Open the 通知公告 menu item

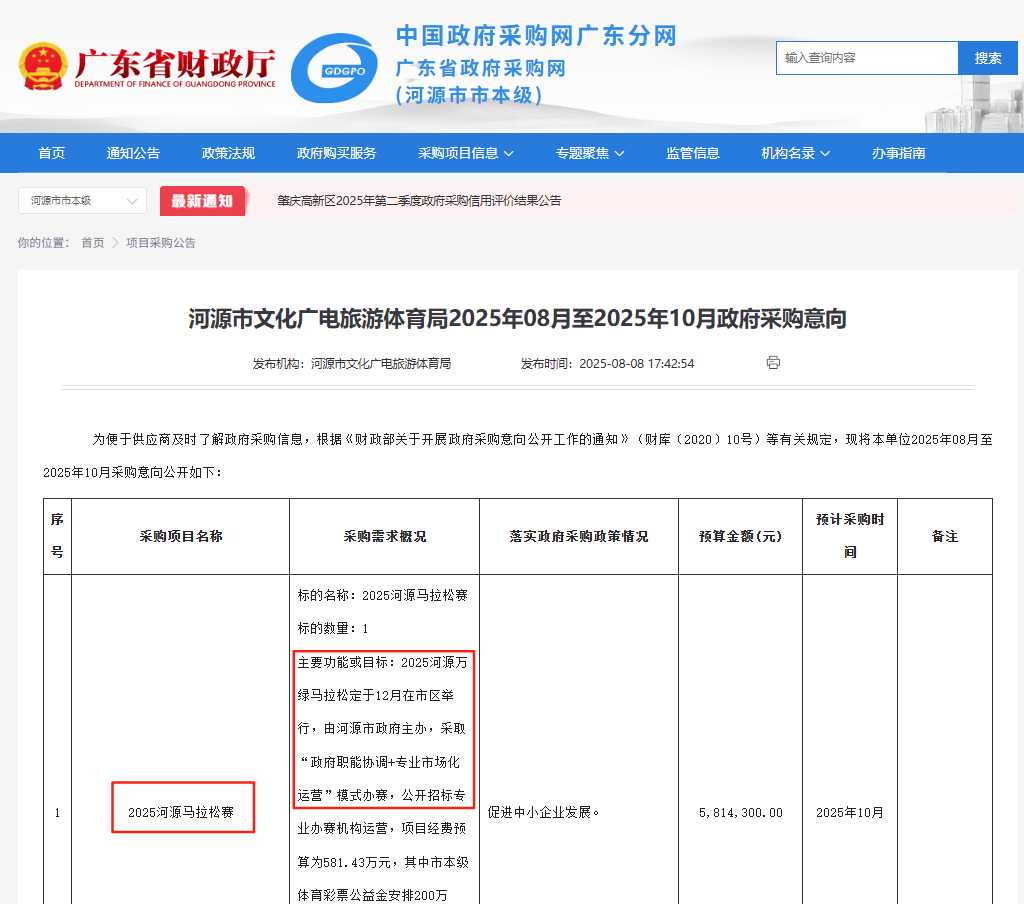pos(133,153)
